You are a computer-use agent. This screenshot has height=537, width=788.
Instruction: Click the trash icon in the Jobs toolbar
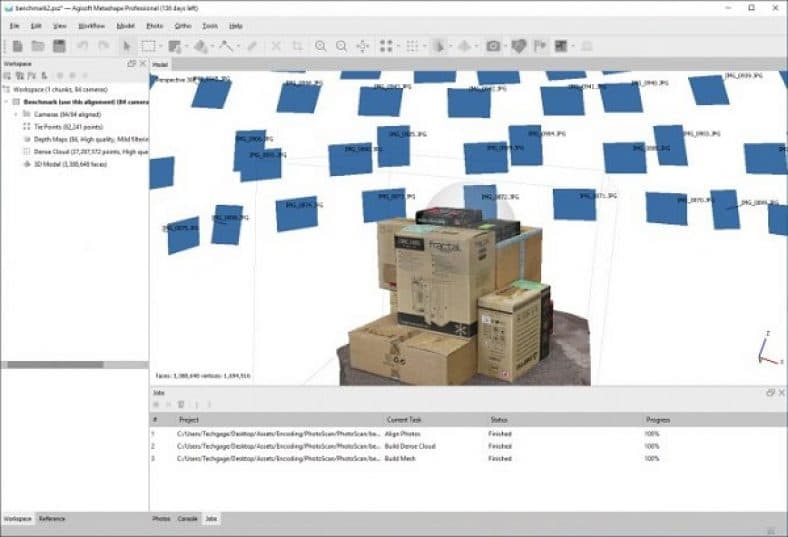coord(181,404)
